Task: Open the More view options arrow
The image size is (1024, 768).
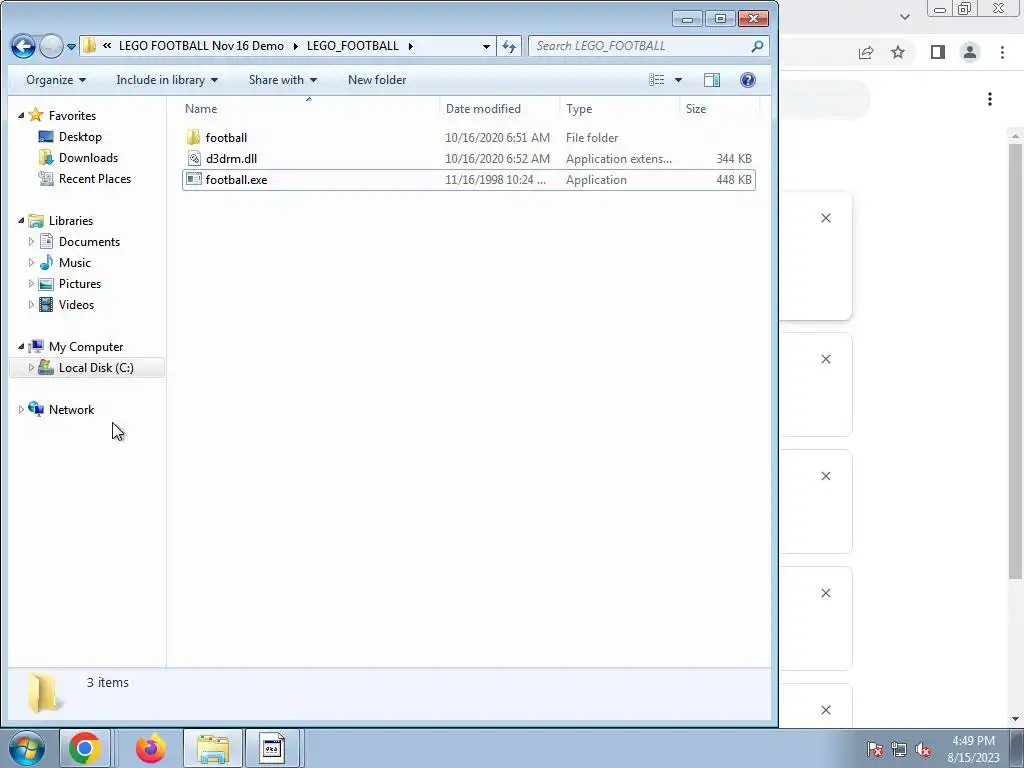Action: tap(678, 80)
